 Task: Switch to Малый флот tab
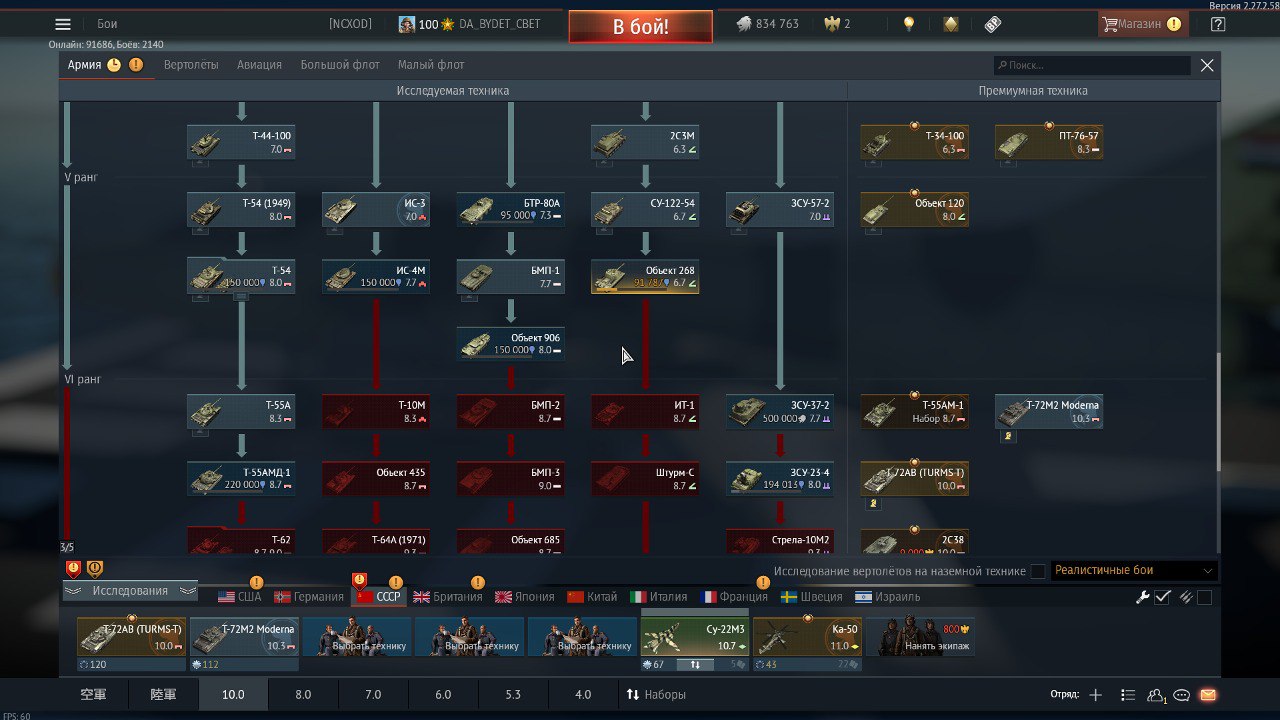431,65
